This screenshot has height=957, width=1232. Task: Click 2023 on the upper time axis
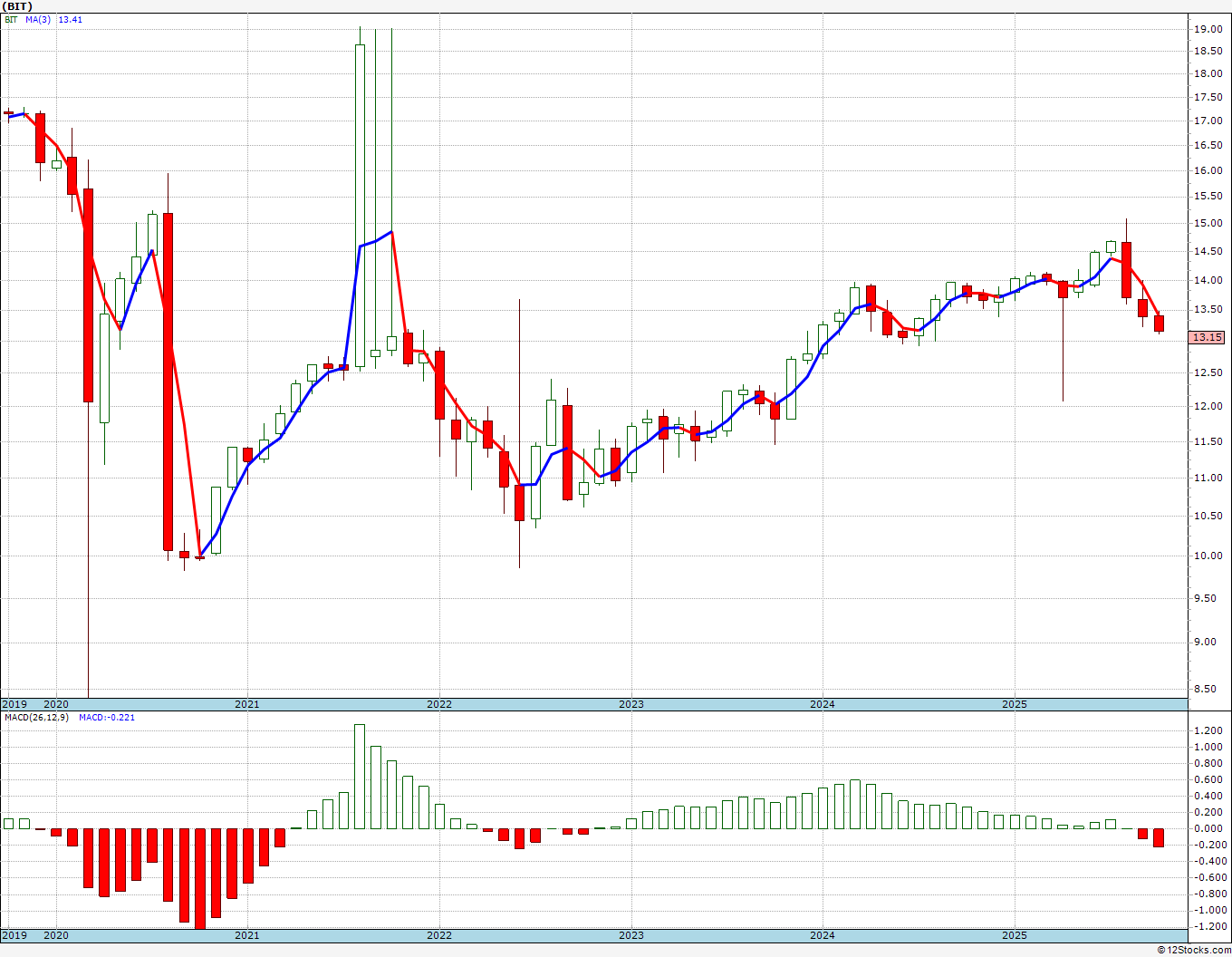point(631,704)
